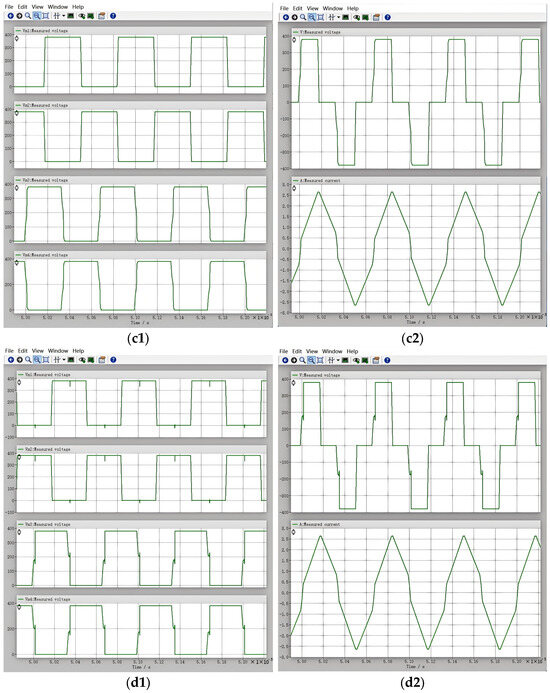Open the View menu in scope (d2)
Viewport: 550px width, 693px height.
pos(312,351)
